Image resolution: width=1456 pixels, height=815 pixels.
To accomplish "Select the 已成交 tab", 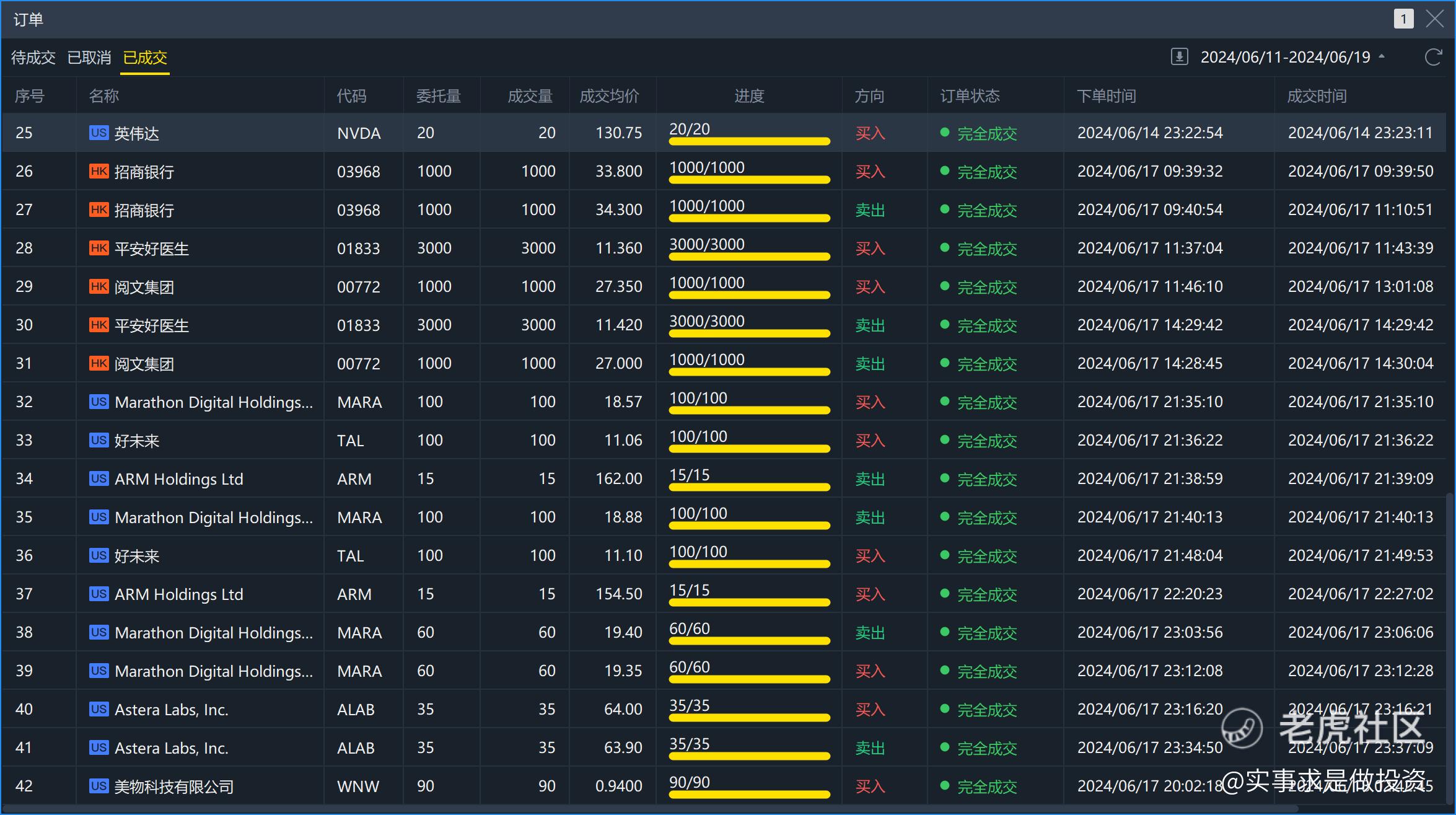I will click(145, 58).
